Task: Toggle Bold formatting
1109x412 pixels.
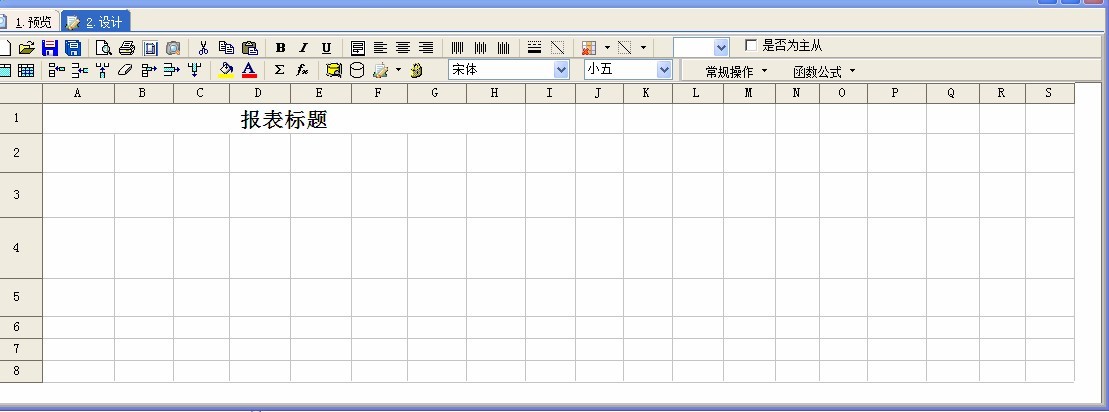Action: (x=280, y=47)
